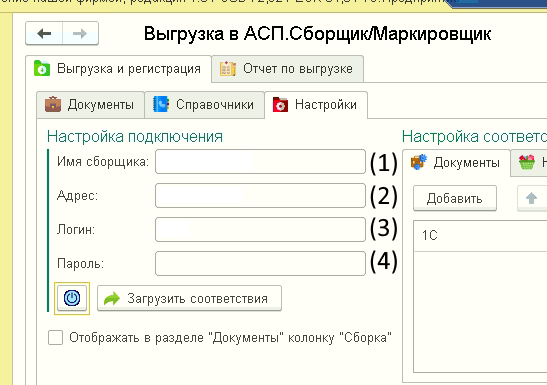The height and width of the screenshot is (385, 547).
Task: Click the Добавить button
Action: coord(455,198)
